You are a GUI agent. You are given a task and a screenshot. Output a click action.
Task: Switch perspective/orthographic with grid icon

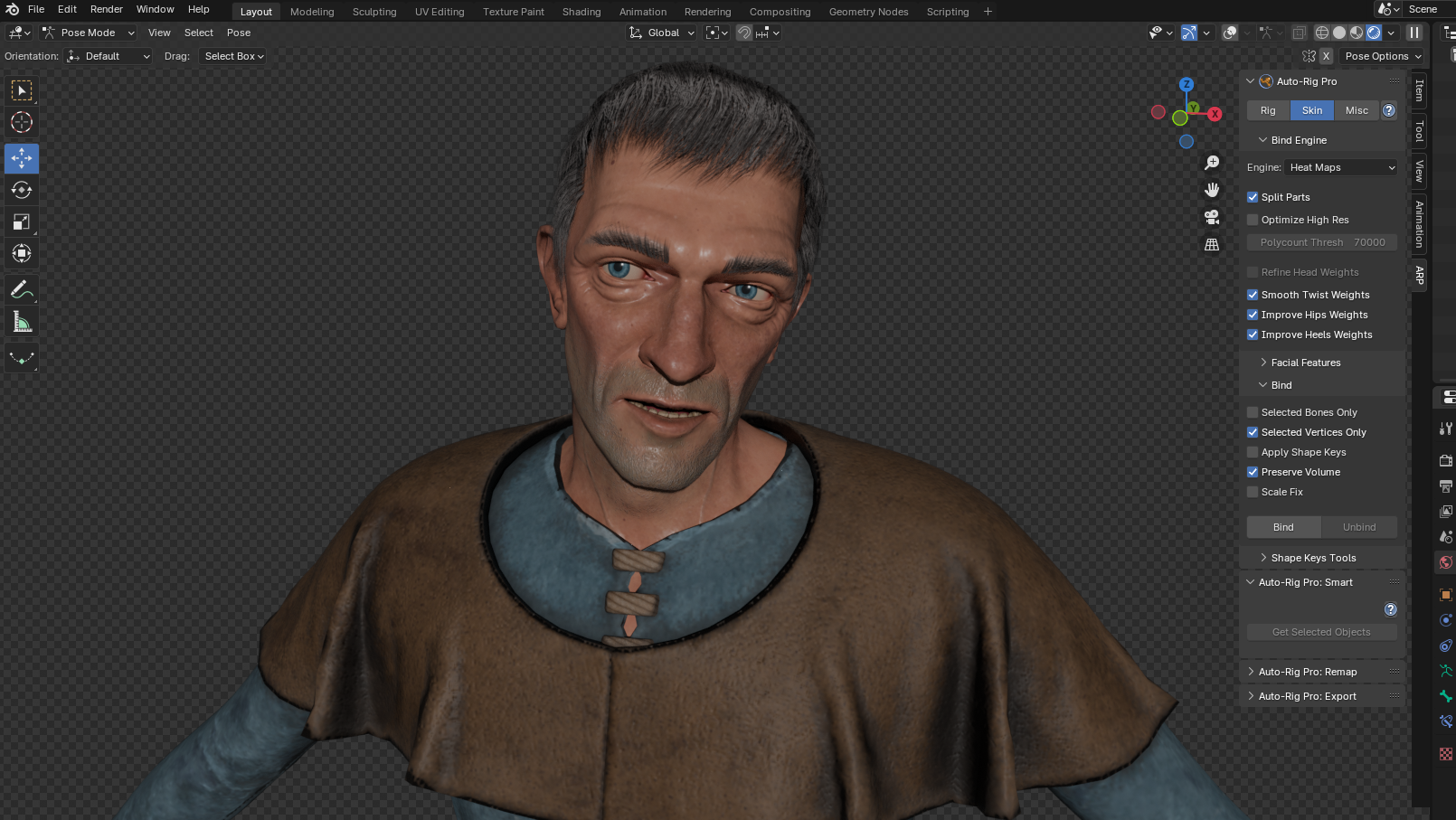[1212, 245]
